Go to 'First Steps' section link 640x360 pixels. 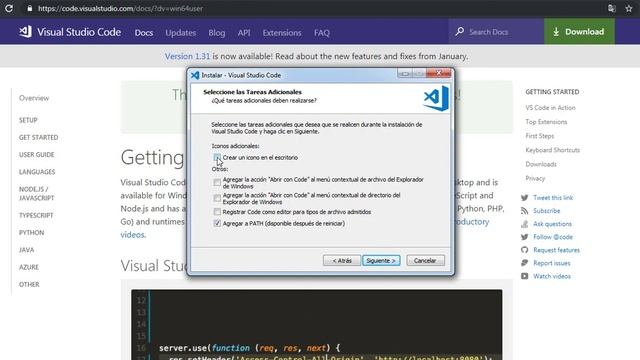(x=540, y=136)
